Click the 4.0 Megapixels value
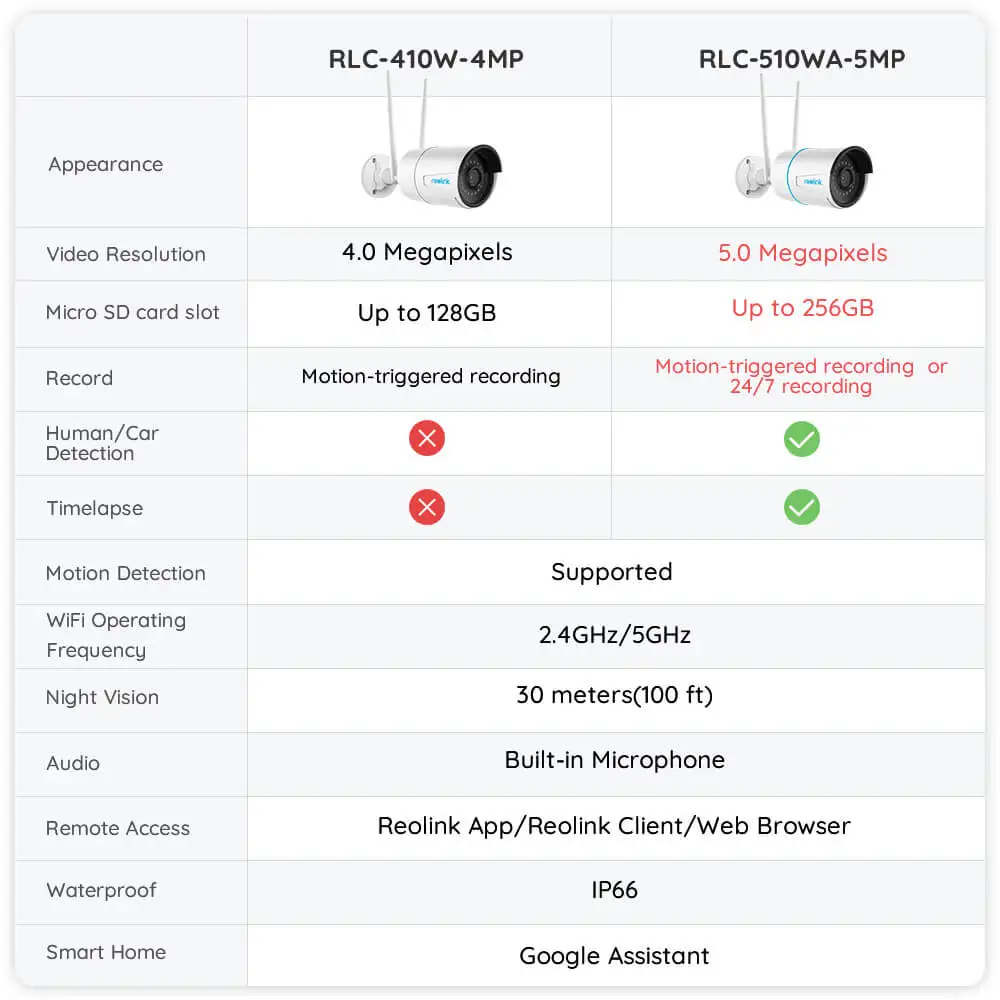Screen dimensions: 1000x1000 click(x=427, y=252)
